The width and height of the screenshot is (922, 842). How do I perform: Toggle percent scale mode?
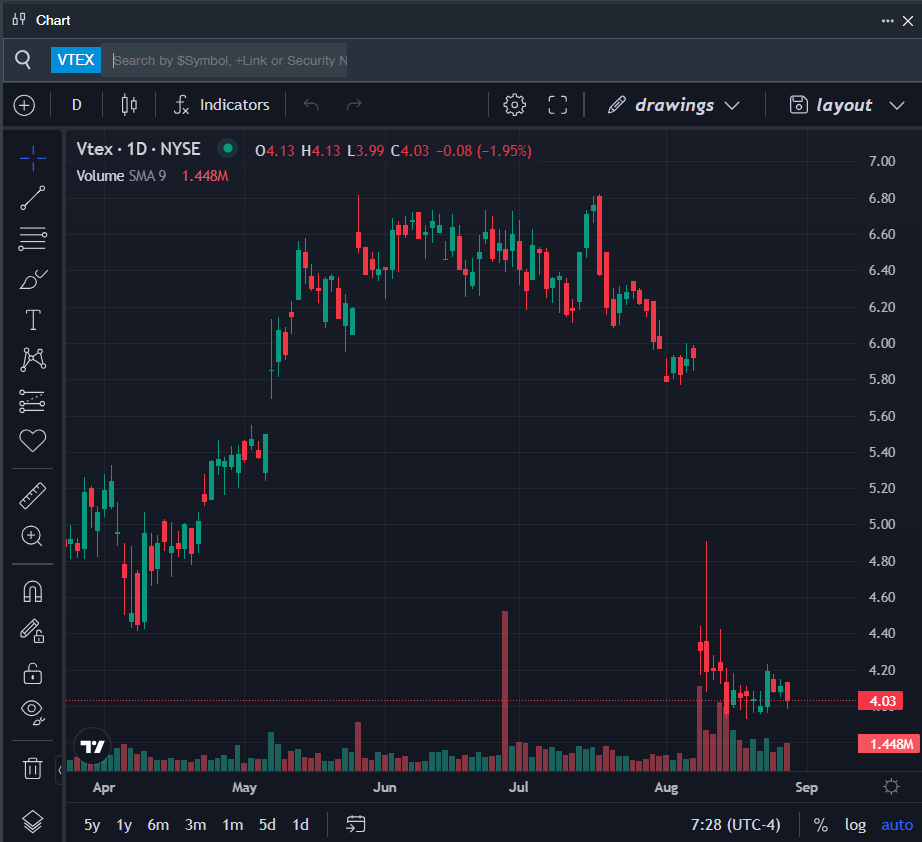coord(820,825)
